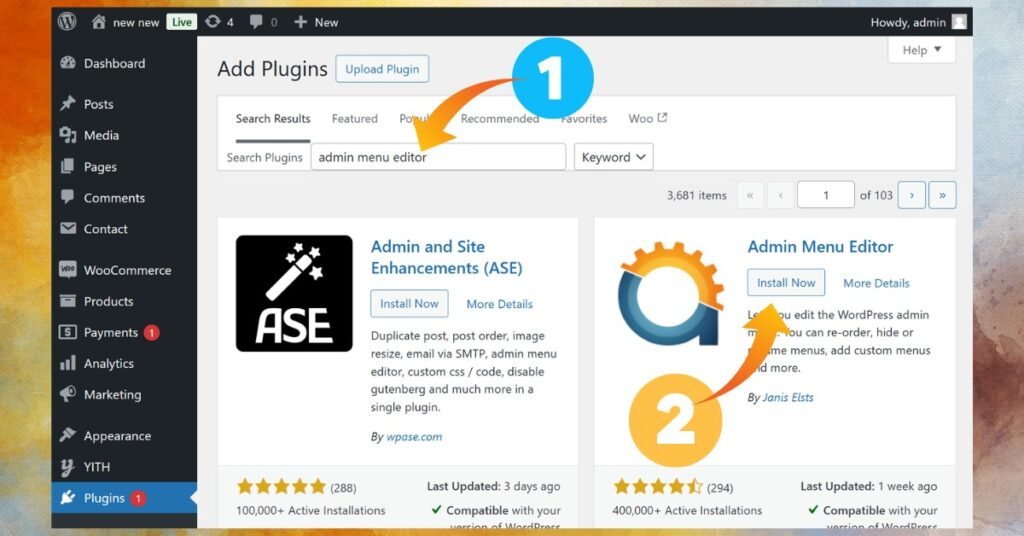Click the Woo external link icon
This screenshot has height=536, width=1024.
[x=662, y=118]
